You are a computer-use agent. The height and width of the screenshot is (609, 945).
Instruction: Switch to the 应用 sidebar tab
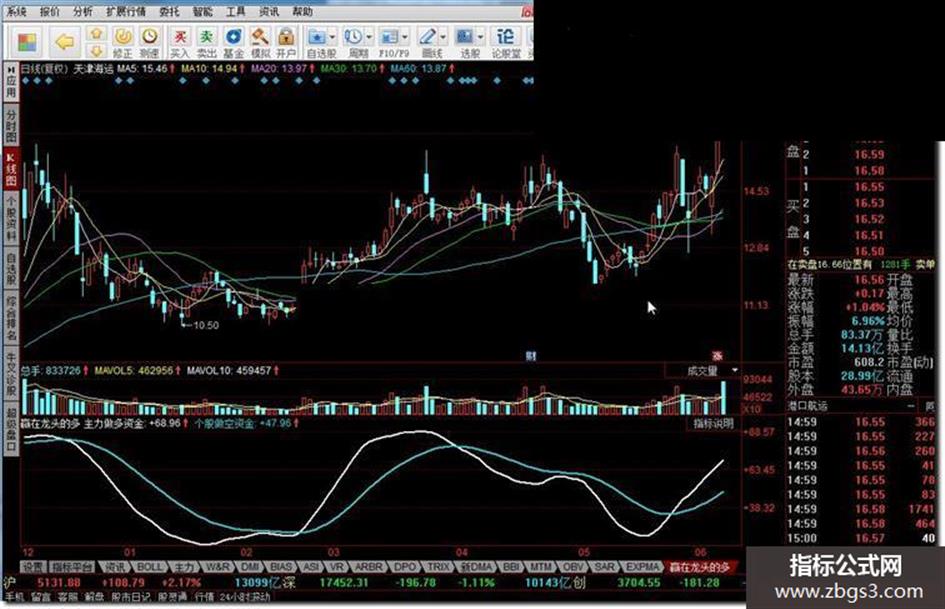click(x=11, y=83)
